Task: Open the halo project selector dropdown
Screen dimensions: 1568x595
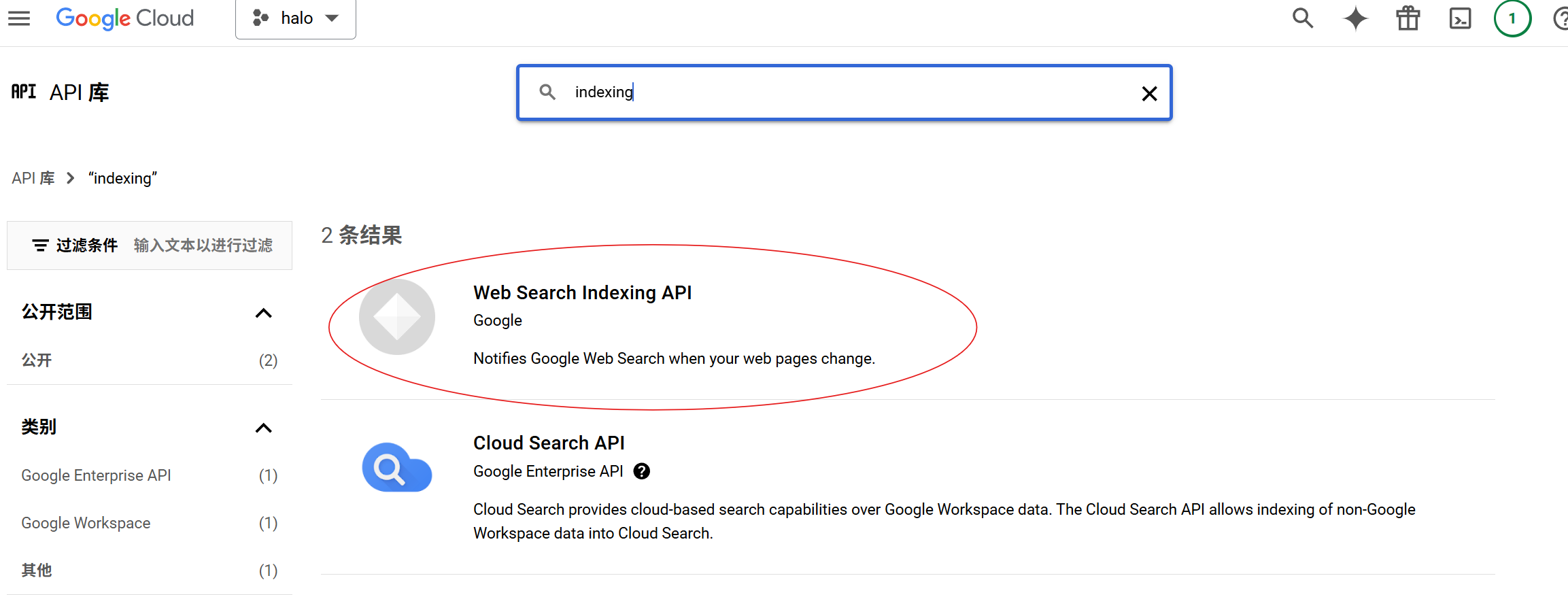Action: (x=296, y=18)
